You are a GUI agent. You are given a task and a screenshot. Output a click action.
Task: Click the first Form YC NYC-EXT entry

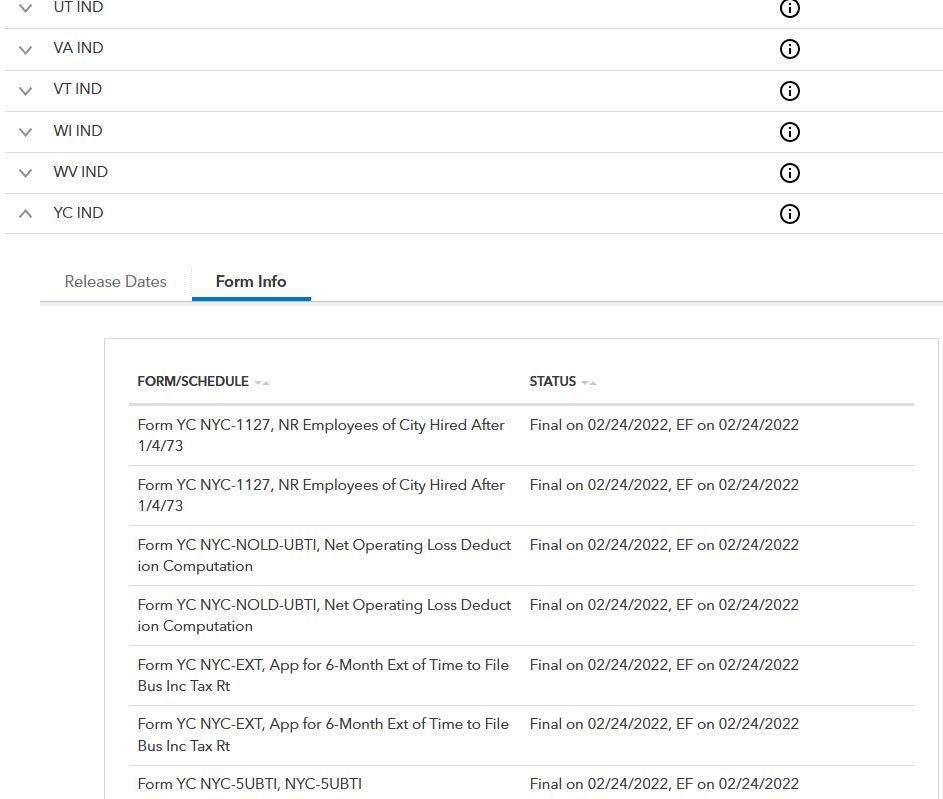(x=323, y=675)
